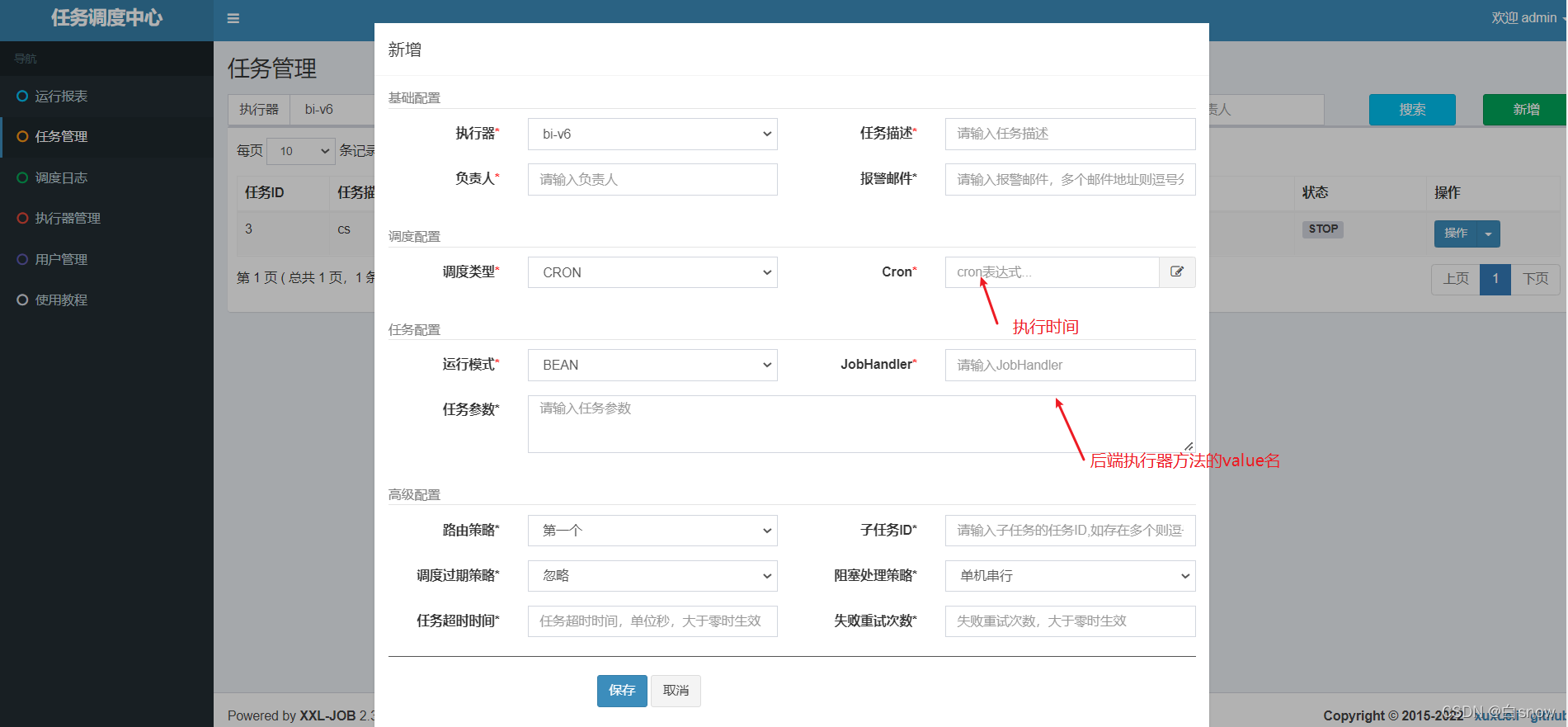Screen dimensions: 1568x727
Task: Click the 运行报表 circle icon in sidebar
Action: click(22, 96)
